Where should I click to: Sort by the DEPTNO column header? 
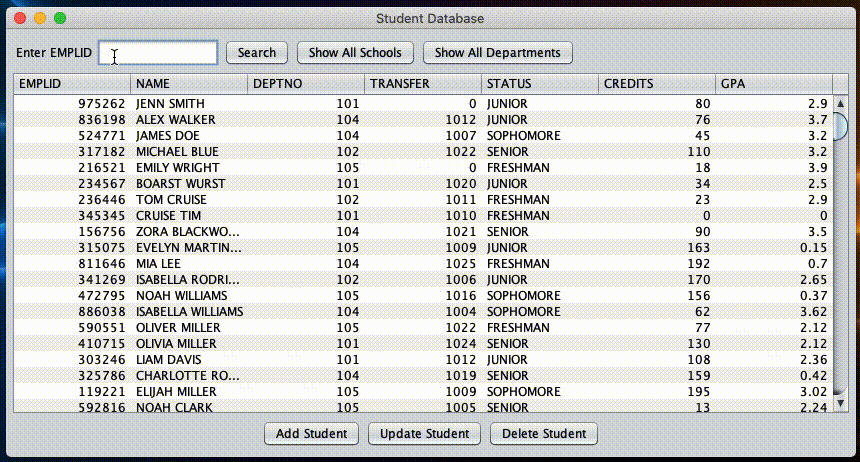point(306,84)
